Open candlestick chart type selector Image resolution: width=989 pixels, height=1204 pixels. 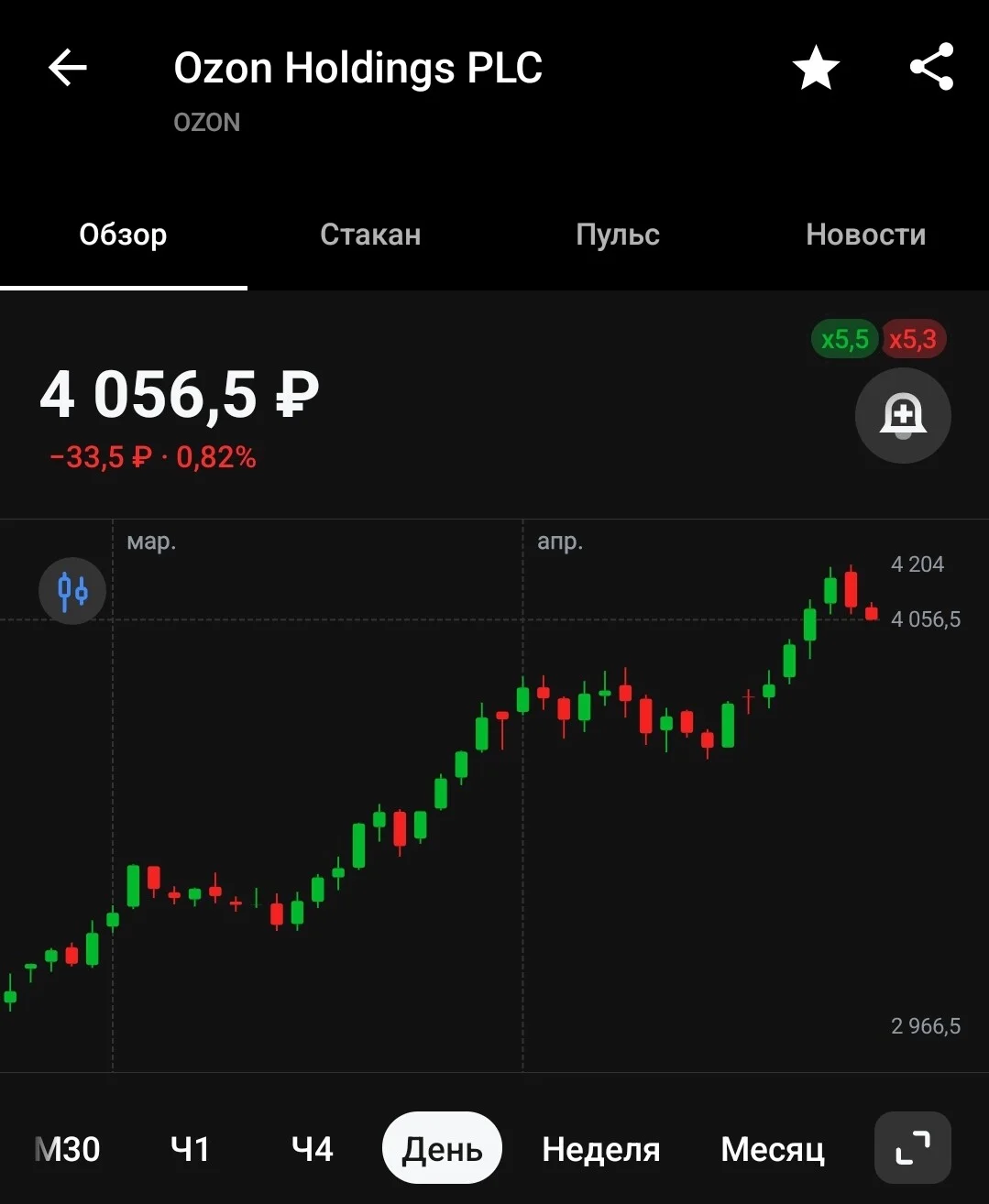pos(72,591)
